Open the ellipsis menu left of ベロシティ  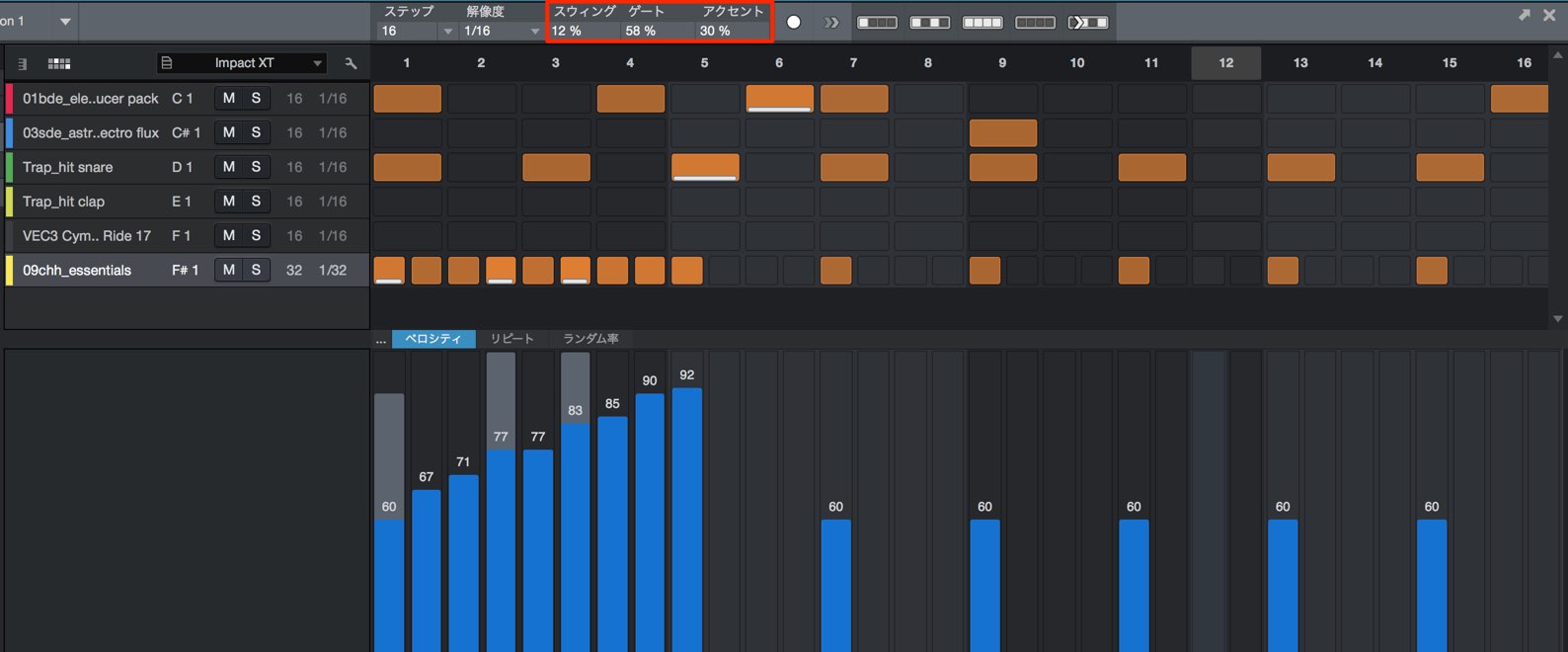pyautogui.click(x=381, y=339)
